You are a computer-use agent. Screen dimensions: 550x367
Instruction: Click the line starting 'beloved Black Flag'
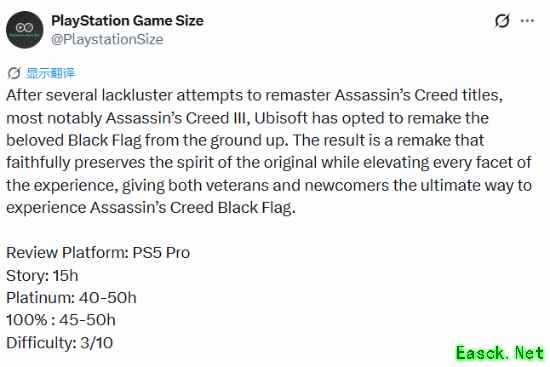tap(245, 141)
